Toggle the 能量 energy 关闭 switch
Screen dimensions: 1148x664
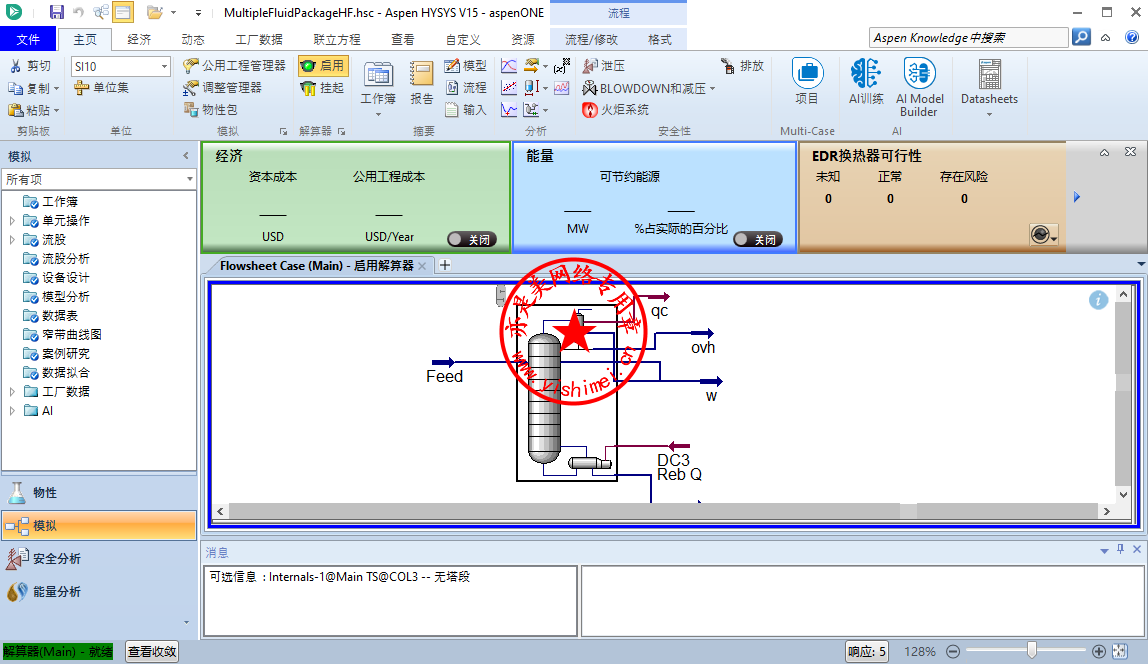(x=758, y=239)
